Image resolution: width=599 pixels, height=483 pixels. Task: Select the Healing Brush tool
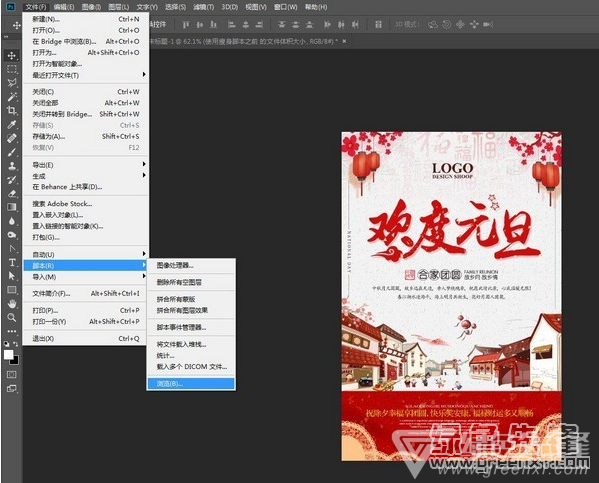pos(12,138)
